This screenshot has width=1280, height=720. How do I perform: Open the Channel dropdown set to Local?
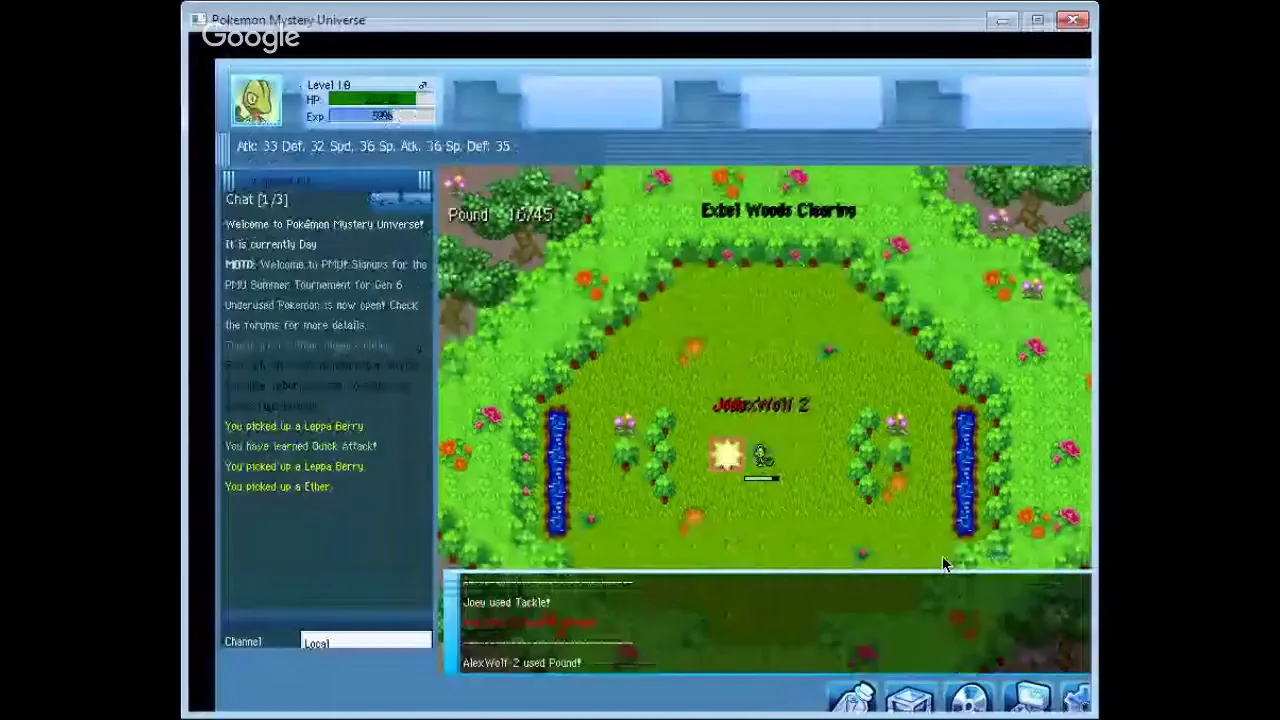[x=366, y=642]
